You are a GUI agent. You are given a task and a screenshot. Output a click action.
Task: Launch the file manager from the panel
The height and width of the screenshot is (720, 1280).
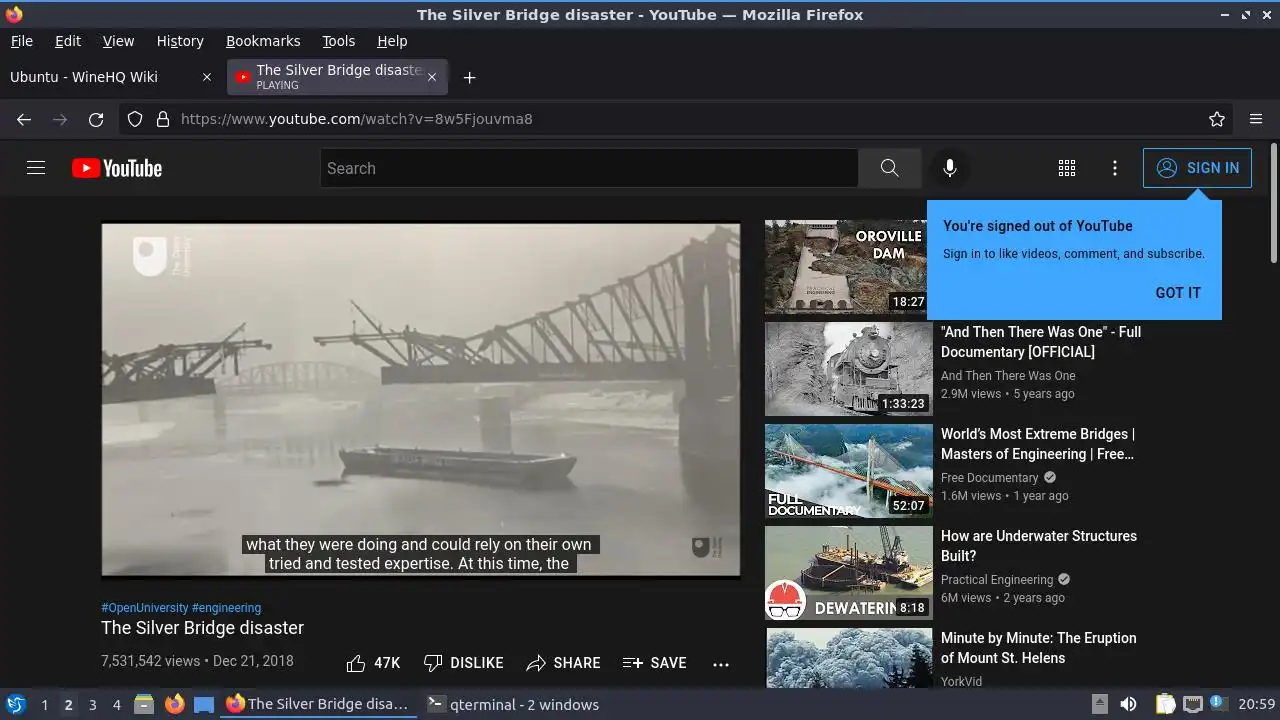click(144, 704)
